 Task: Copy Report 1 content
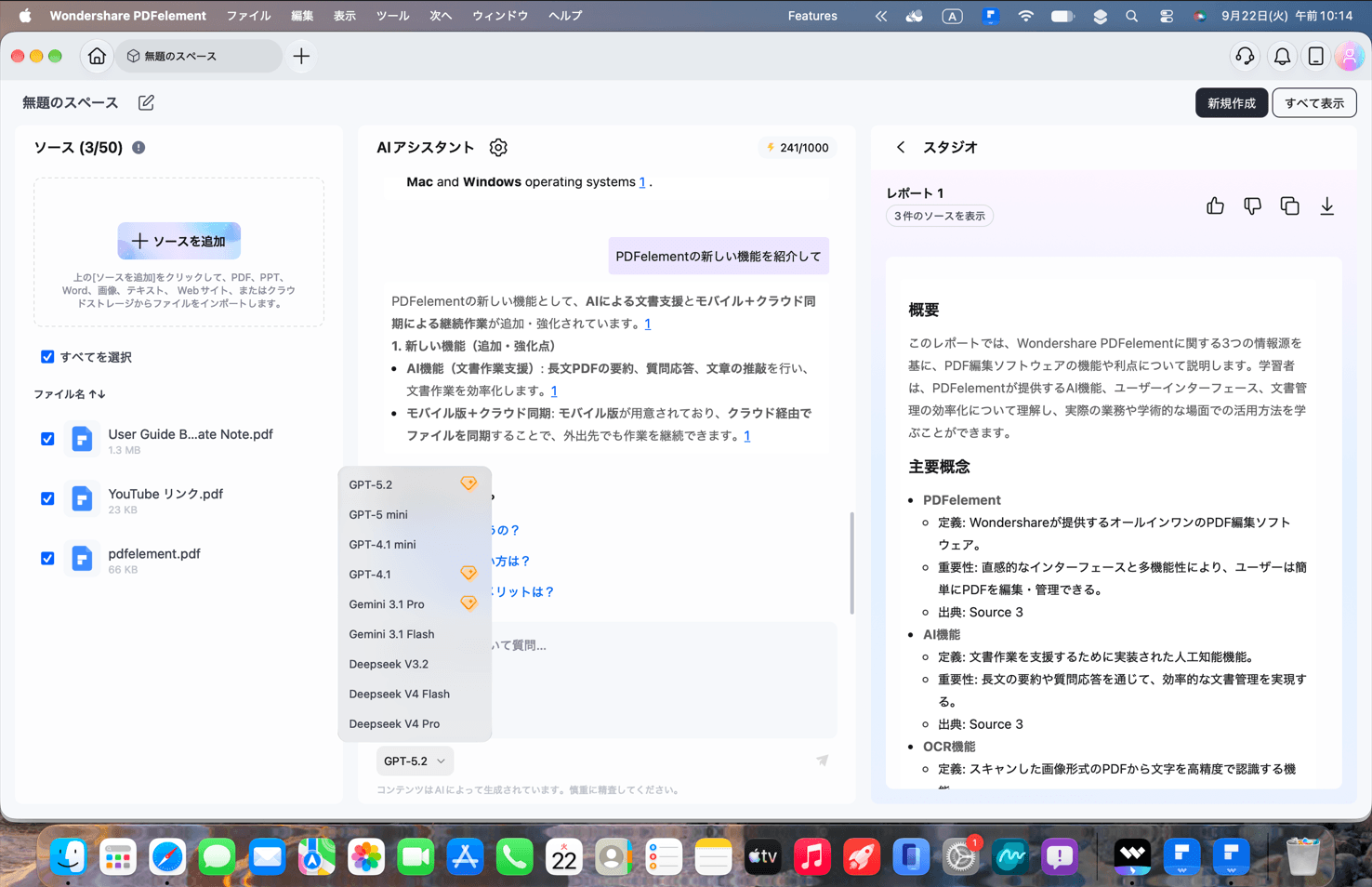(x=1289, y=206)
